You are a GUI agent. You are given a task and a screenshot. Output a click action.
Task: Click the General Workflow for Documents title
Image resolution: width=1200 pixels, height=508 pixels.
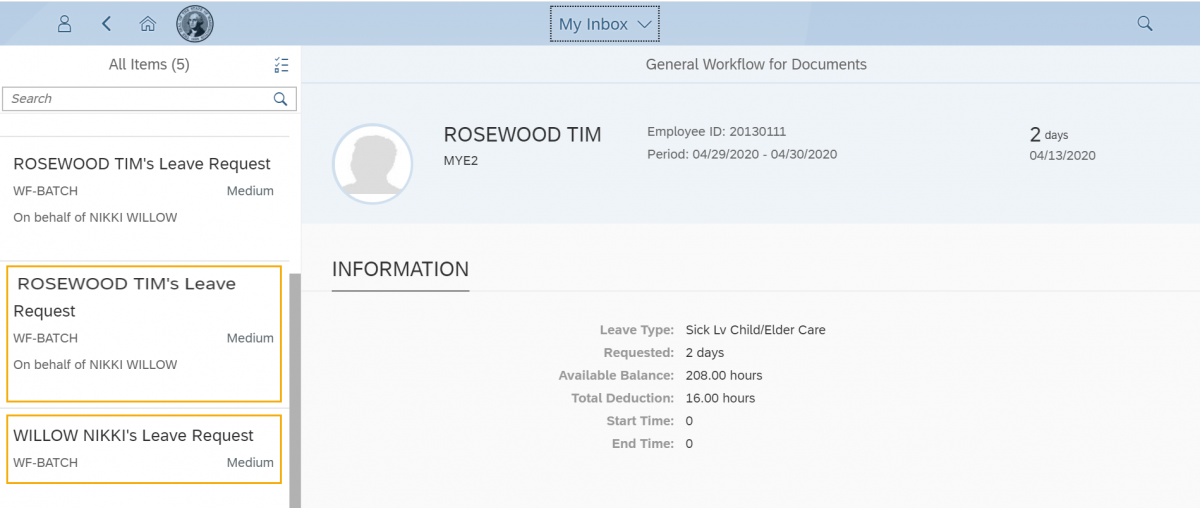[x=756, y=65]
